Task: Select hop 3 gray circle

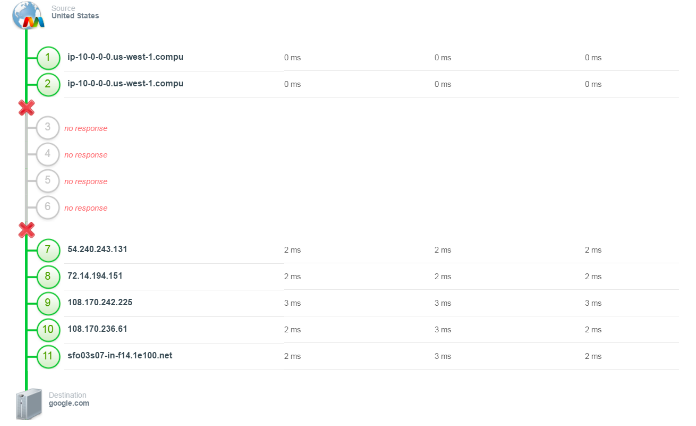Action: tap(47, 127)
